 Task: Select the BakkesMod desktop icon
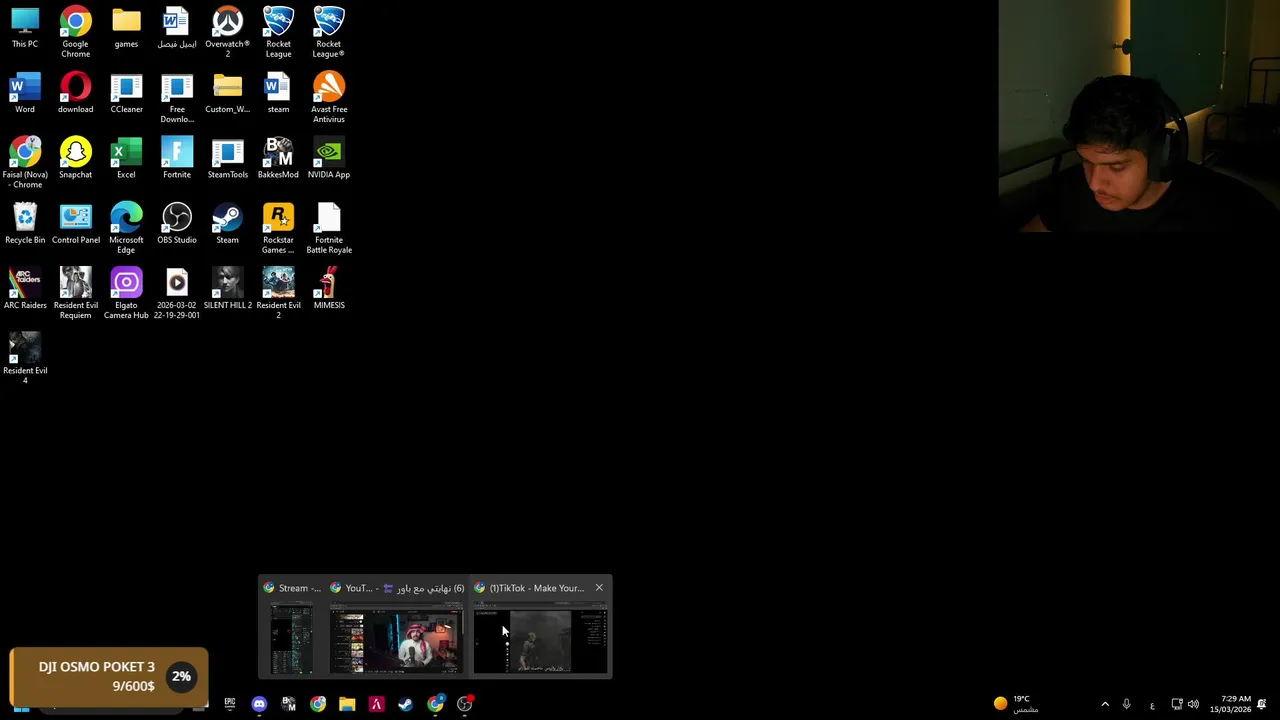[278, 159]
